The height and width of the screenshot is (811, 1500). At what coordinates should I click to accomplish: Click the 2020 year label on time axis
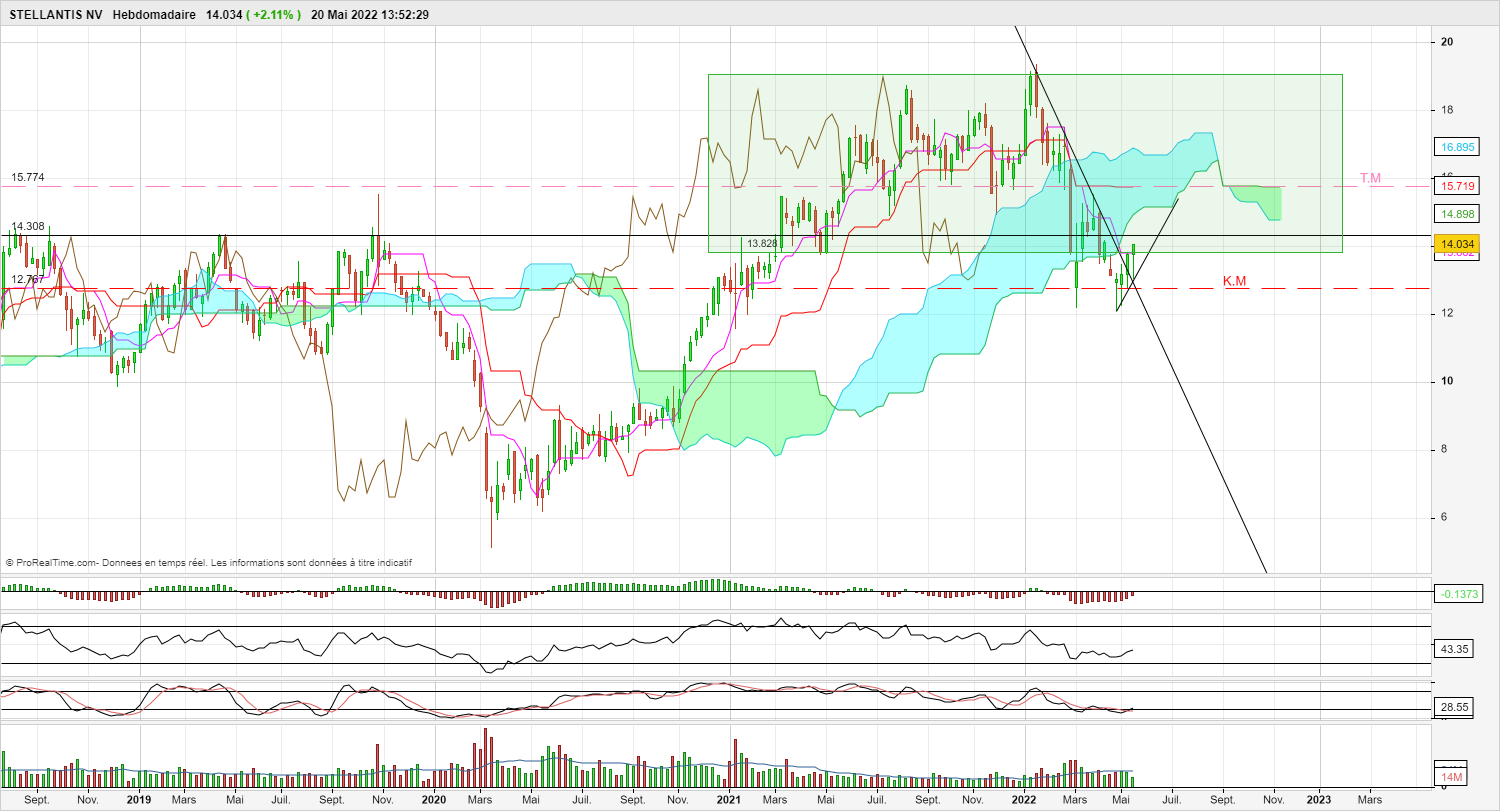[434, 800]
